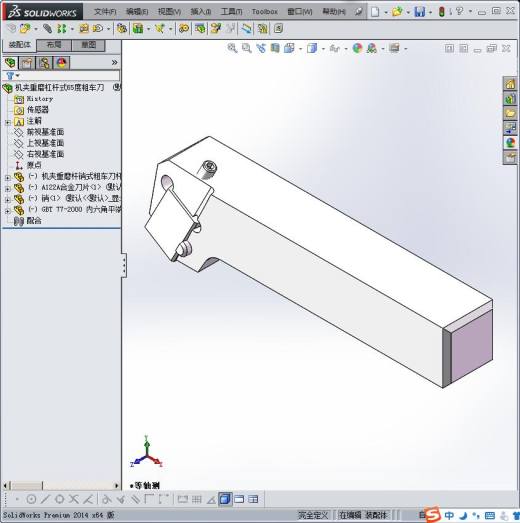Pin the menu bar with pushpin icon

point(359,12)
